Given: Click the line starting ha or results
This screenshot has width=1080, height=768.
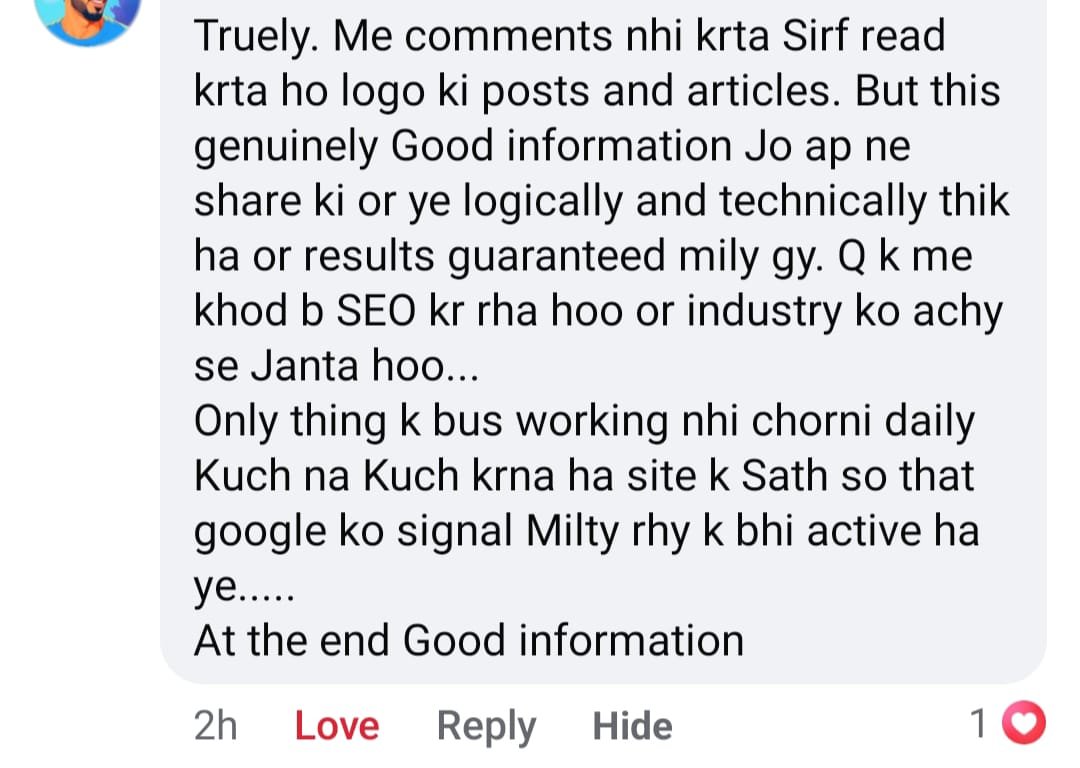Looking at the screenshot, I should 583,257.
